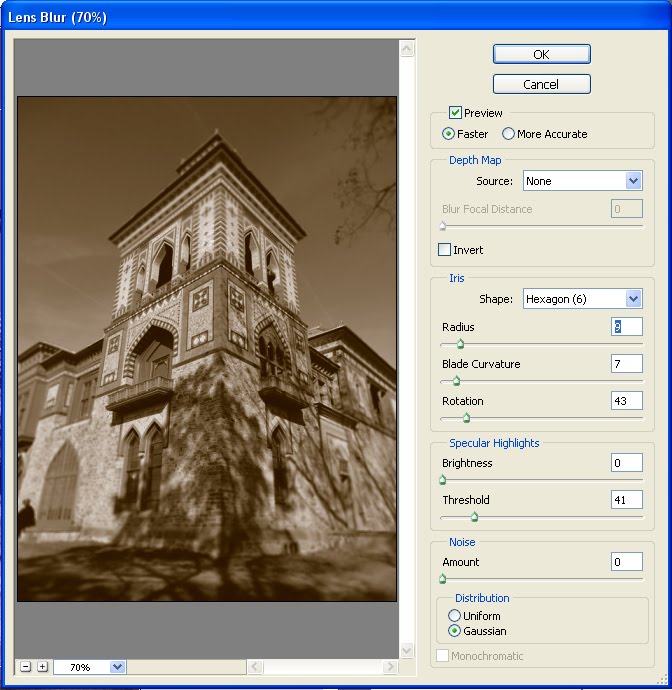672x690 pixels.
Task: Click the OK button
Action: point(542,54)
